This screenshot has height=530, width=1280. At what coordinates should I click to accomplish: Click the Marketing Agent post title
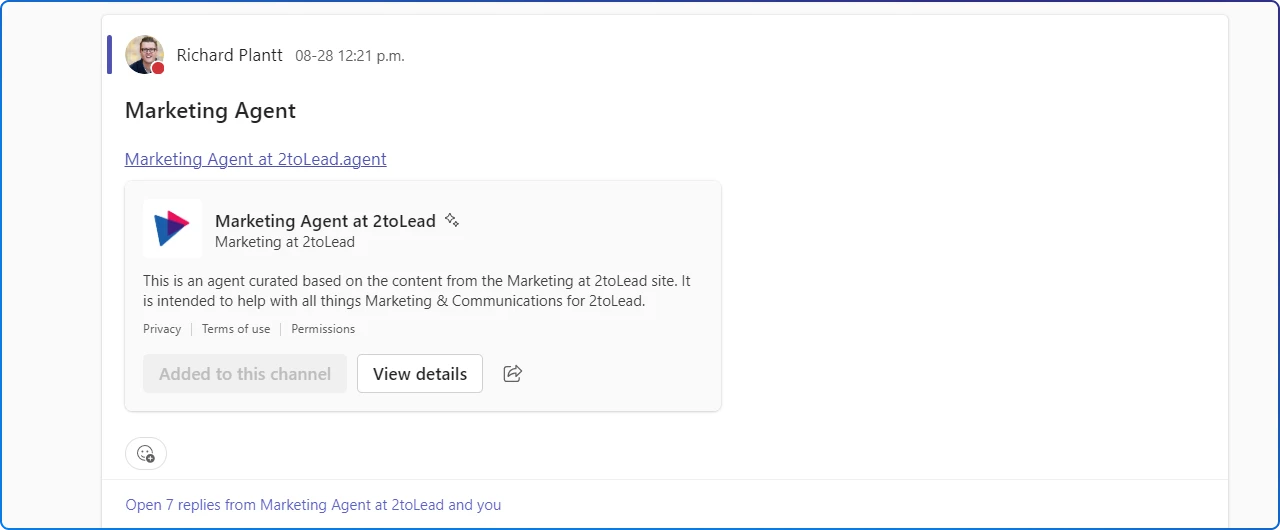(x=210, y=110)
